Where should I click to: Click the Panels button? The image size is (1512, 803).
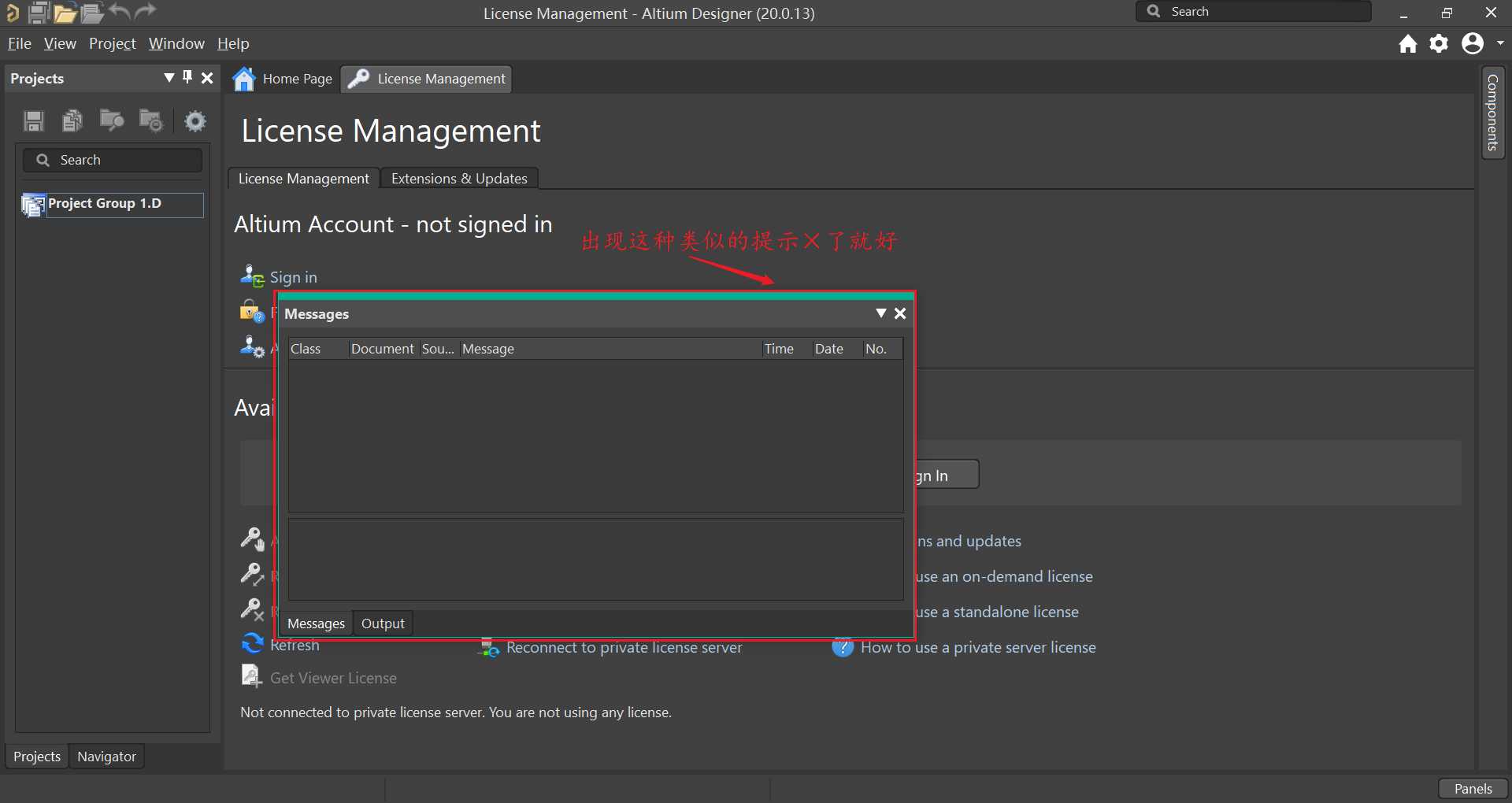1473,789
